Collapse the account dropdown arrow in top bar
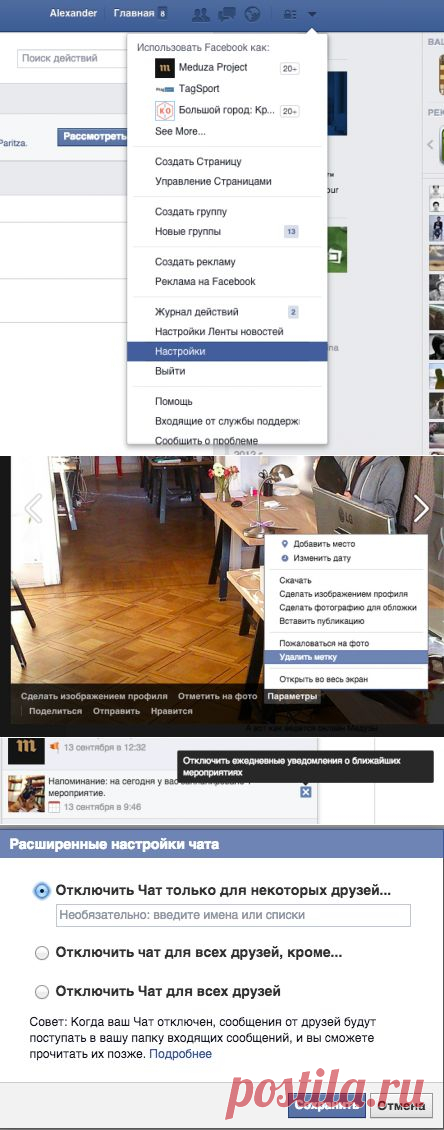Image resolution: width=444 pixels, height=1130 pixels. pos(312,14)
